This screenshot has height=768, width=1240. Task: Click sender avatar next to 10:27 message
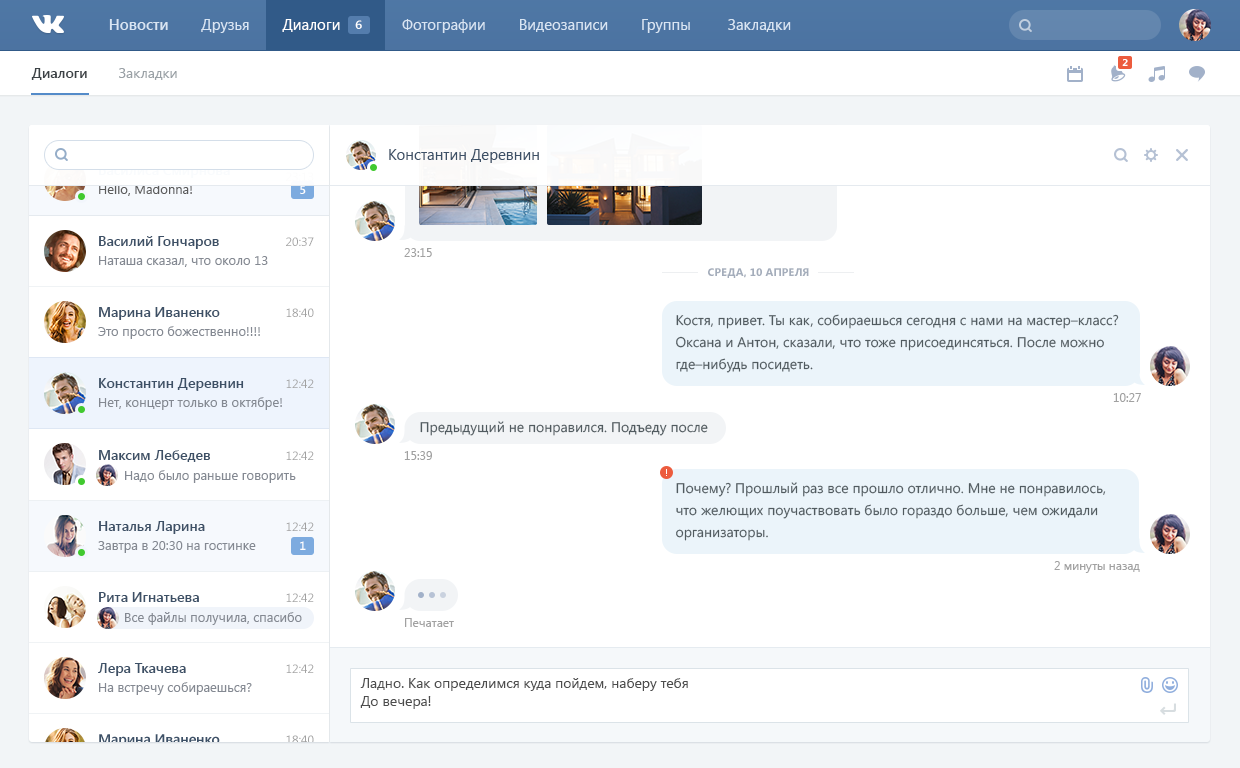coord(1170,365)
